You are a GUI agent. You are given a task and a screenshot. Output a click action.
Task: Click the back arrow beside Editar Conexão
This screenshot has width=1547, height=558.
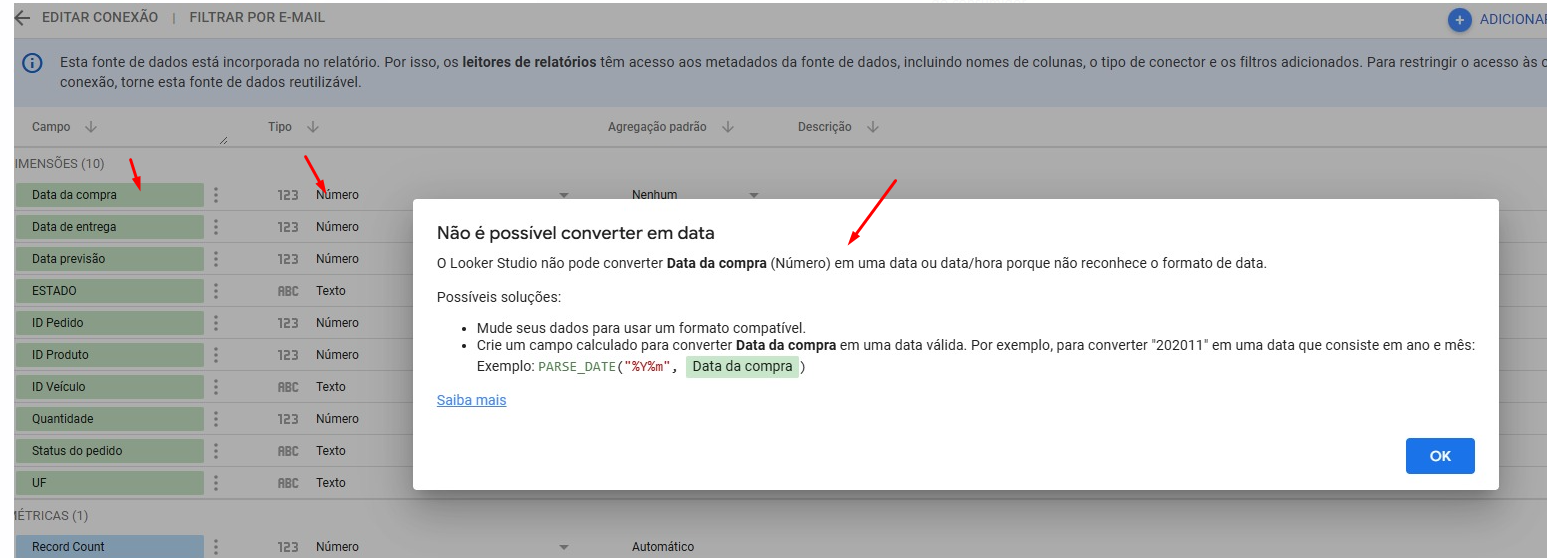point(22,18)
